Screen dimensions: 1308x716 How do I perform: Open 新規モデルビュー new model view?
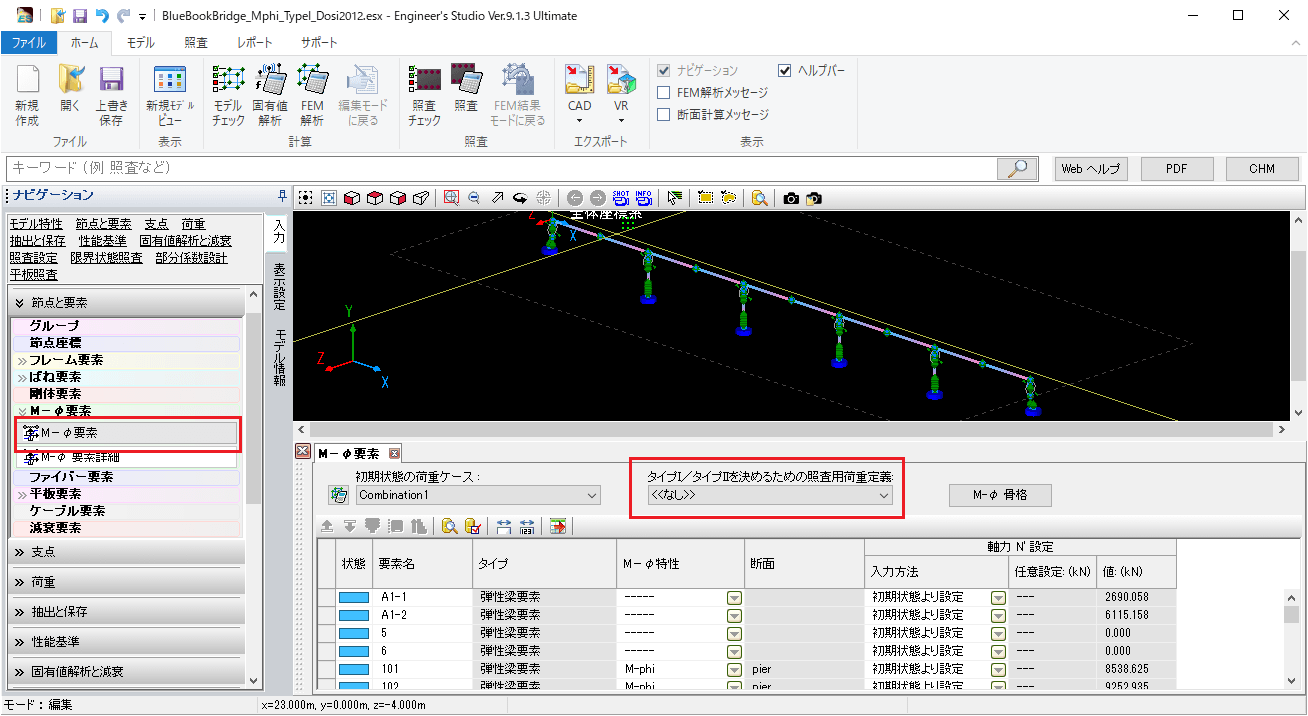pyautogui.click(x=170, y=95)
